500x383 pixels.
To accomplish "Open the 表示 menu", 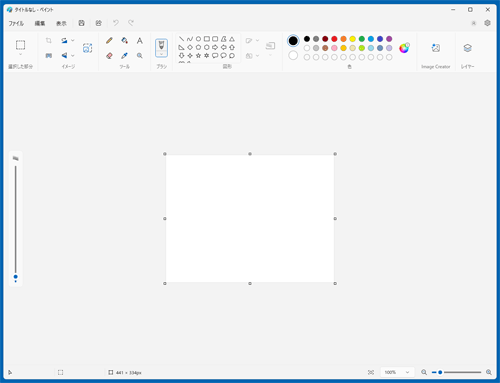I will pos(61,23).
